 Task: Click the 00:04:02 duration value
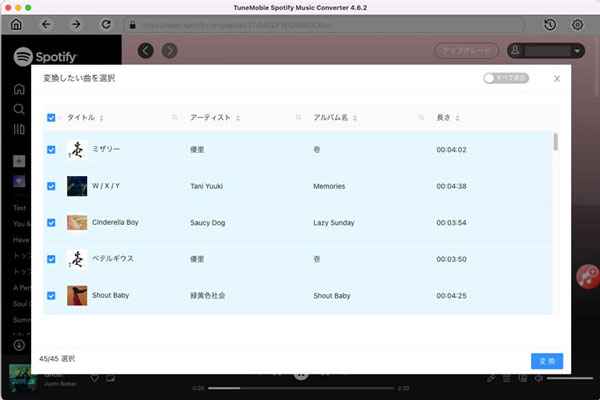[x=451, y=150]
